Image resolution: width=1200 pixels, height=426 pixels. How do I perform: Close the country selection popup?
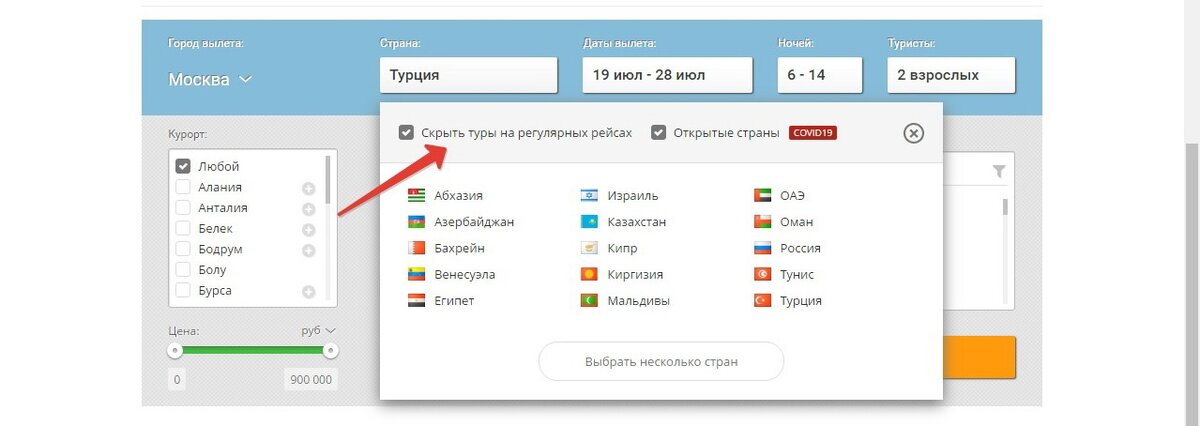913,133
